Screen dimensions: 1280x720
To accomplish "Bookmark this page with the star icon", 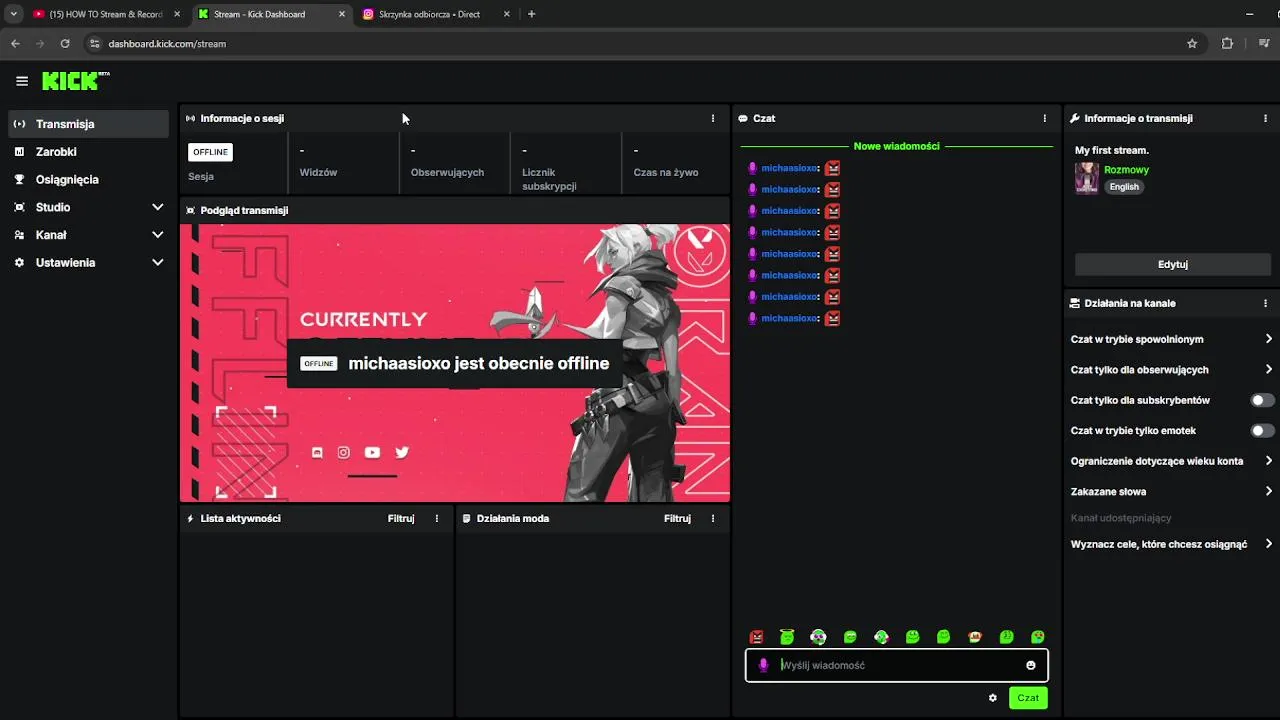I will [1192, 43].
